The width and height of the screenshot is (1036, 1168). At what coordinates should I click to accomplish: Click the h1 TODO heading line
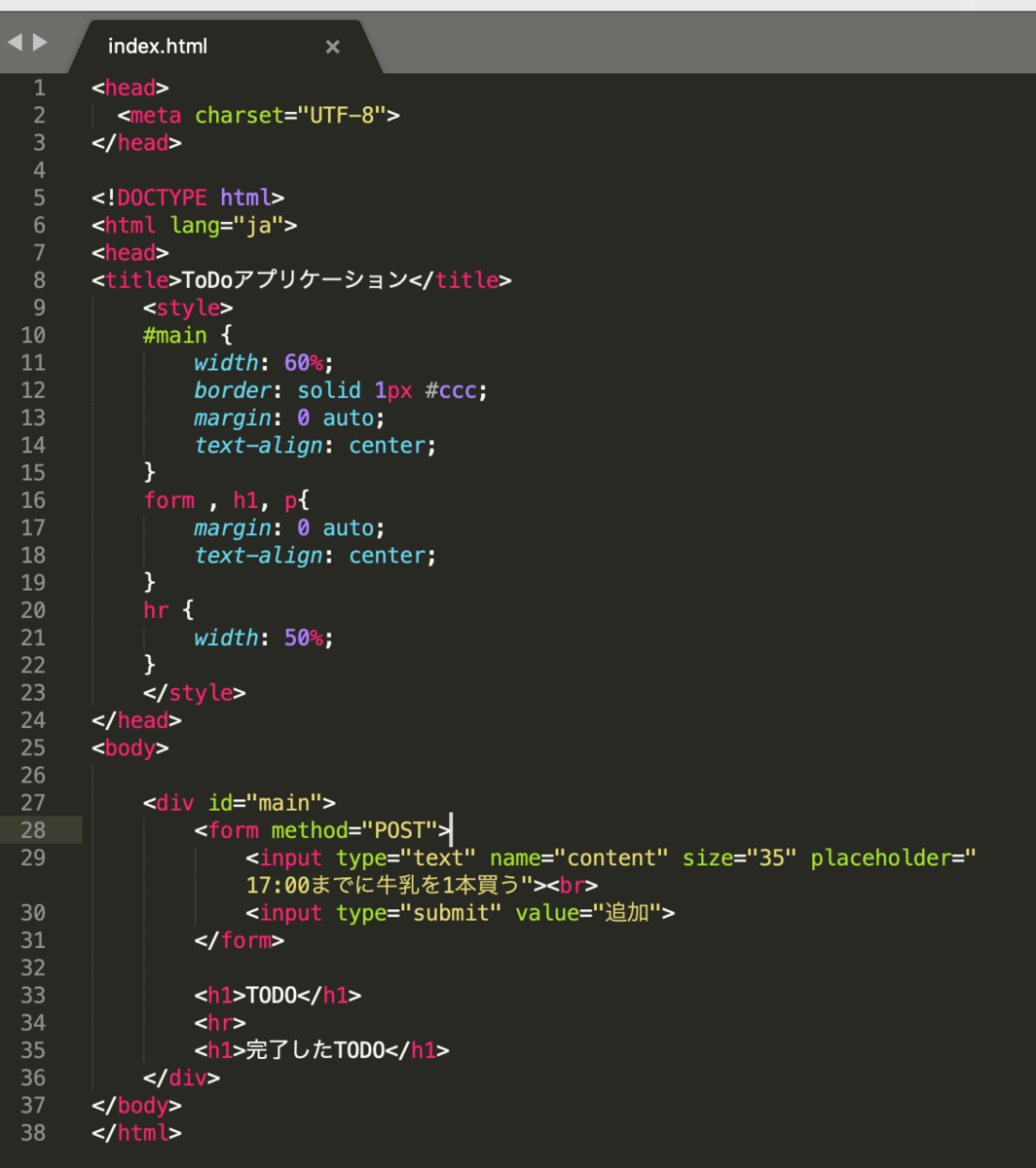(x=277, y=995)
